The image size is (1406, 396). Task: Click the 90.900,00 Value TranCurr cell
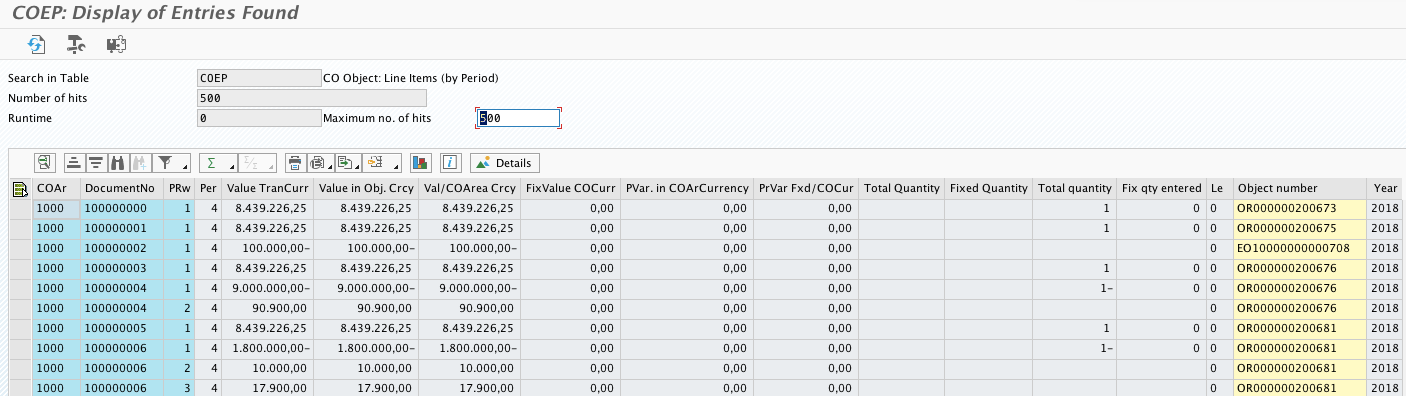coord(267,308)
